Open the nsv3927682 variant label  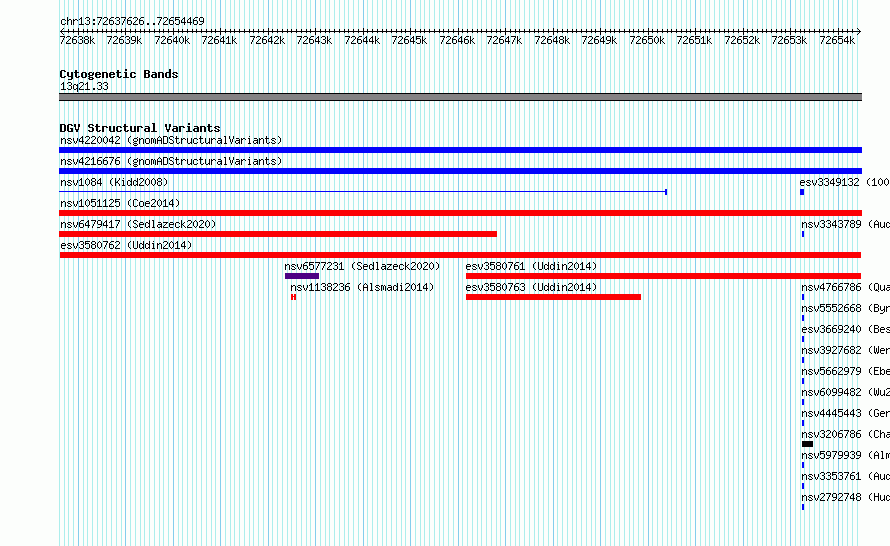click(846, 350)
